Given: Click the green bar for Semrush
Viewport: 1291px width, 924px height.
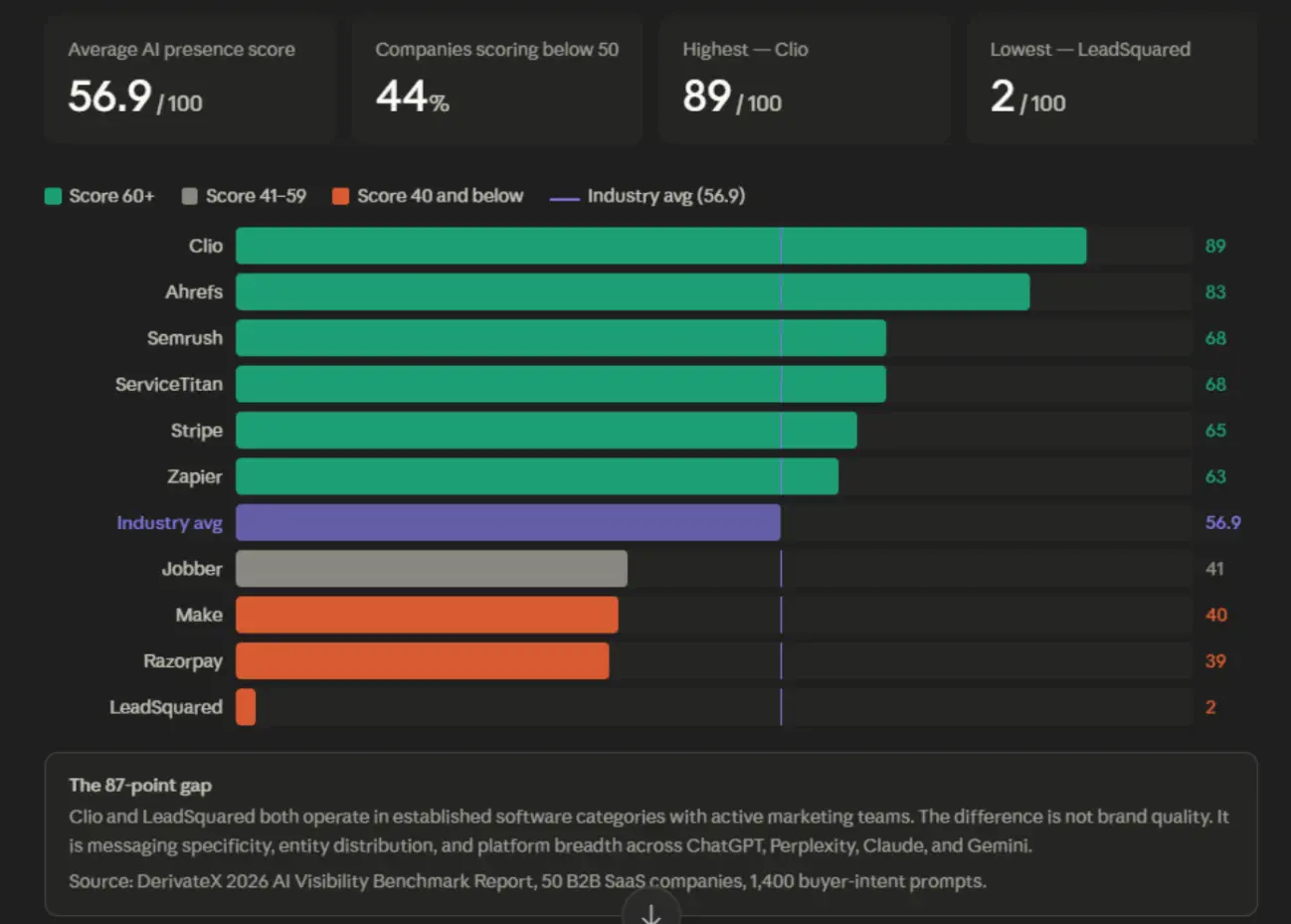Looking at the screenshot, I should (x=561, y=338).
